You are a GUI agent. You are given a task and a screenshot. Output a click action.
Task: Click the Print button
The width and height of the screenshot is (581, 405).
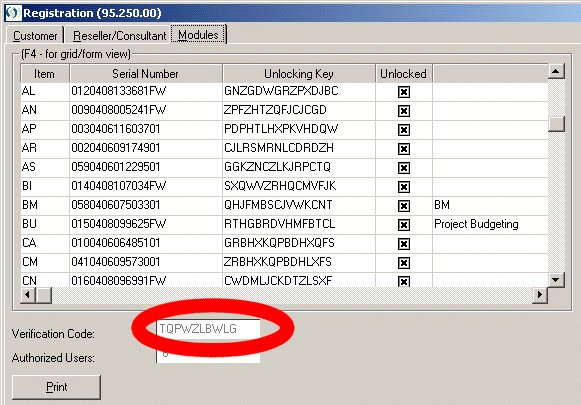pos(56,387)
